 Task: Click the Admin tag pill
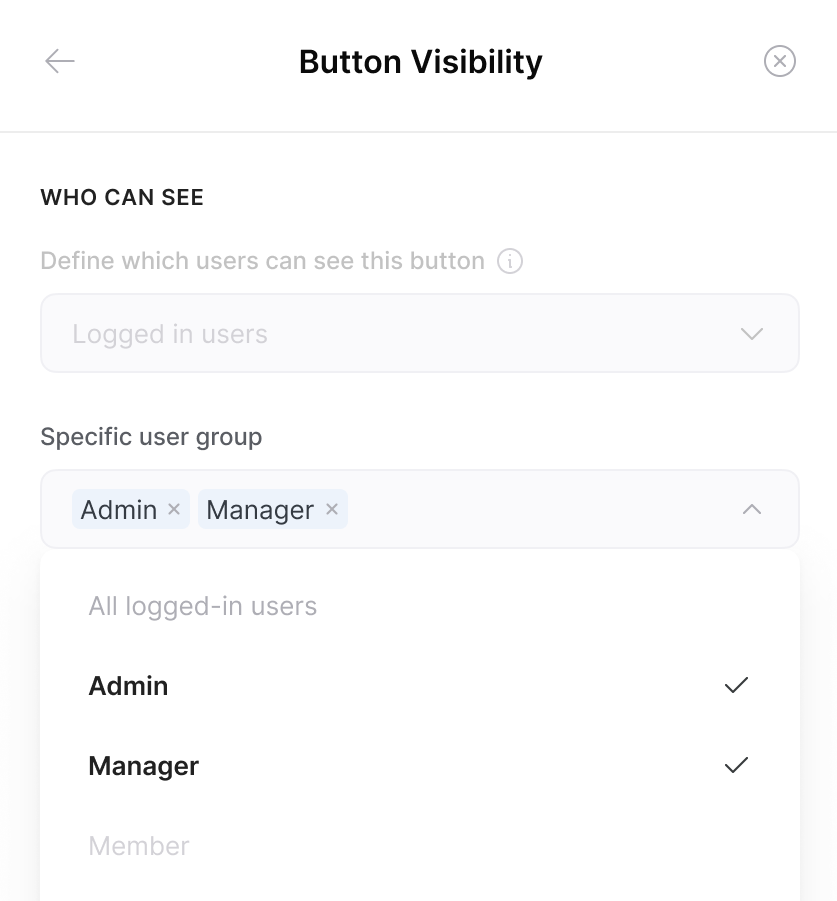[120, 509]
